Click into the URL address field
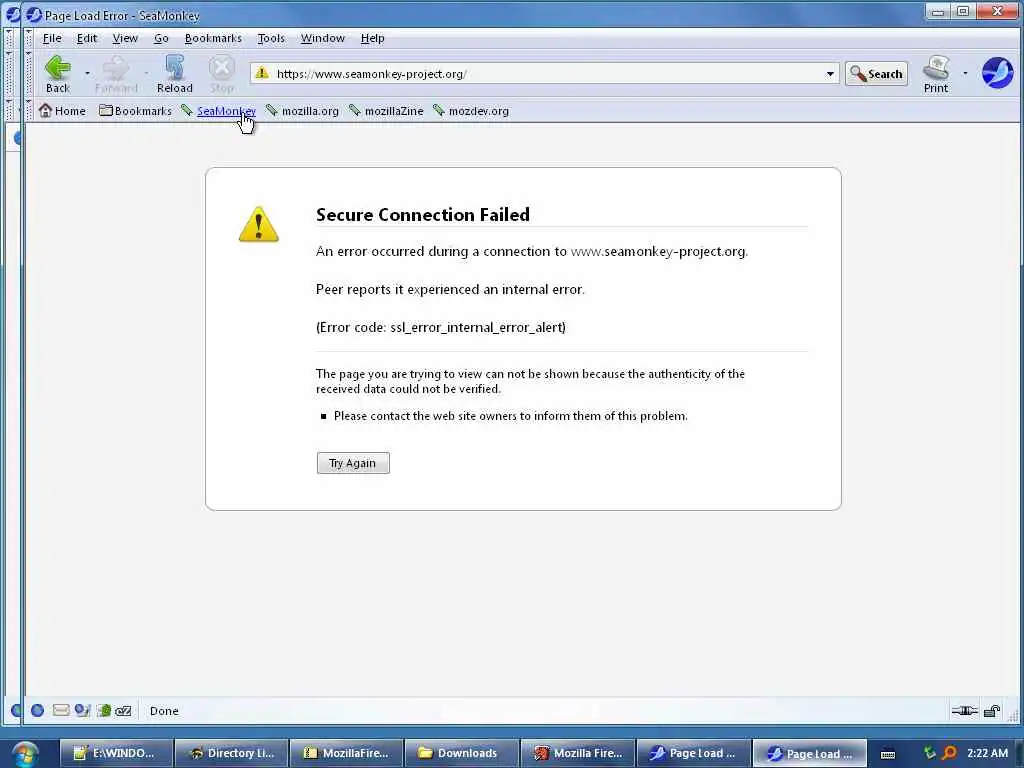This screenshot has width=1024, height=768. (547, 74)
